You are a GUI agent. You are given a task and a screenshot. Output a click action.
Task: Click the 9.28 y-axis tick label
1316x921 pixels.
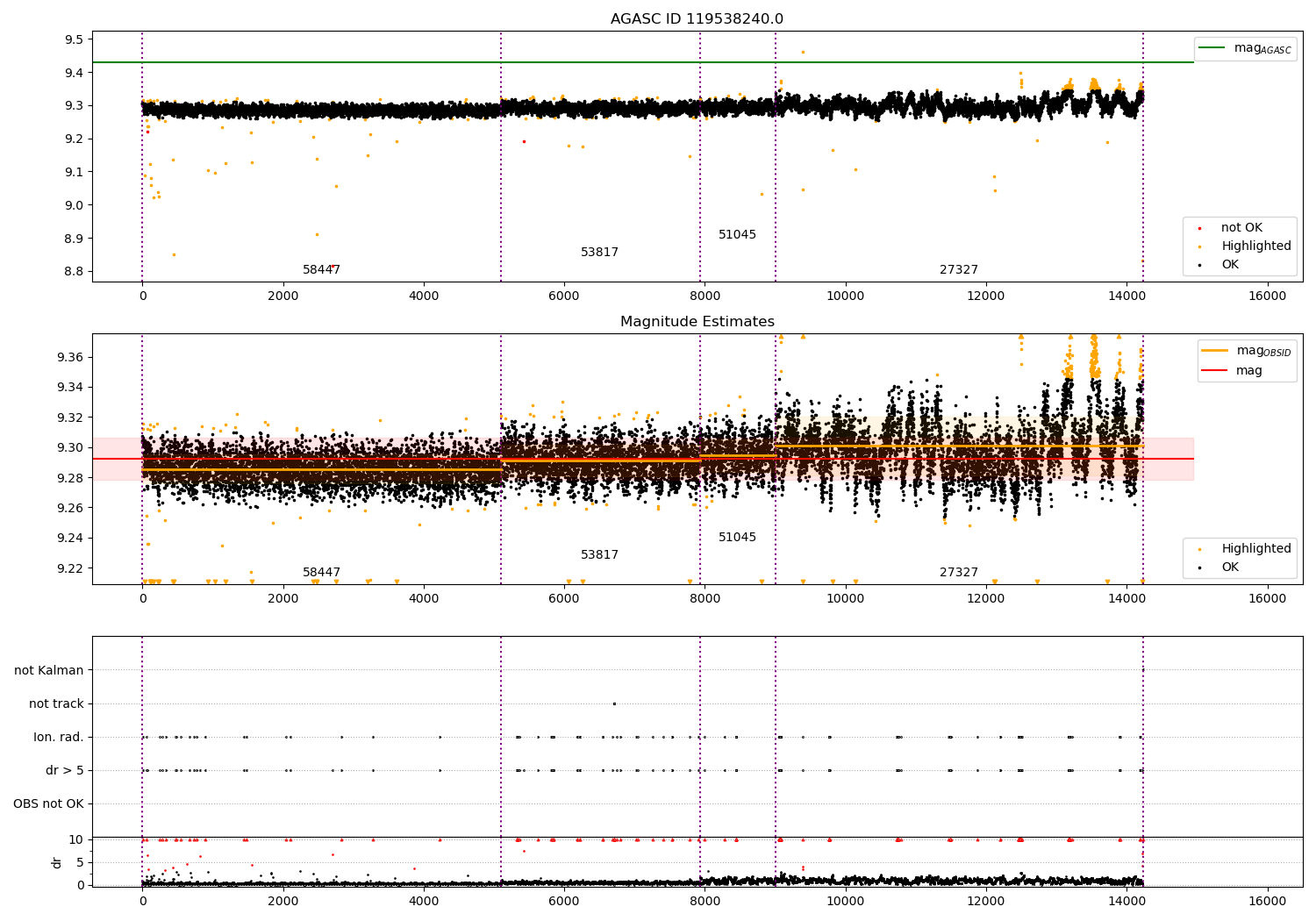pos(70,478)
